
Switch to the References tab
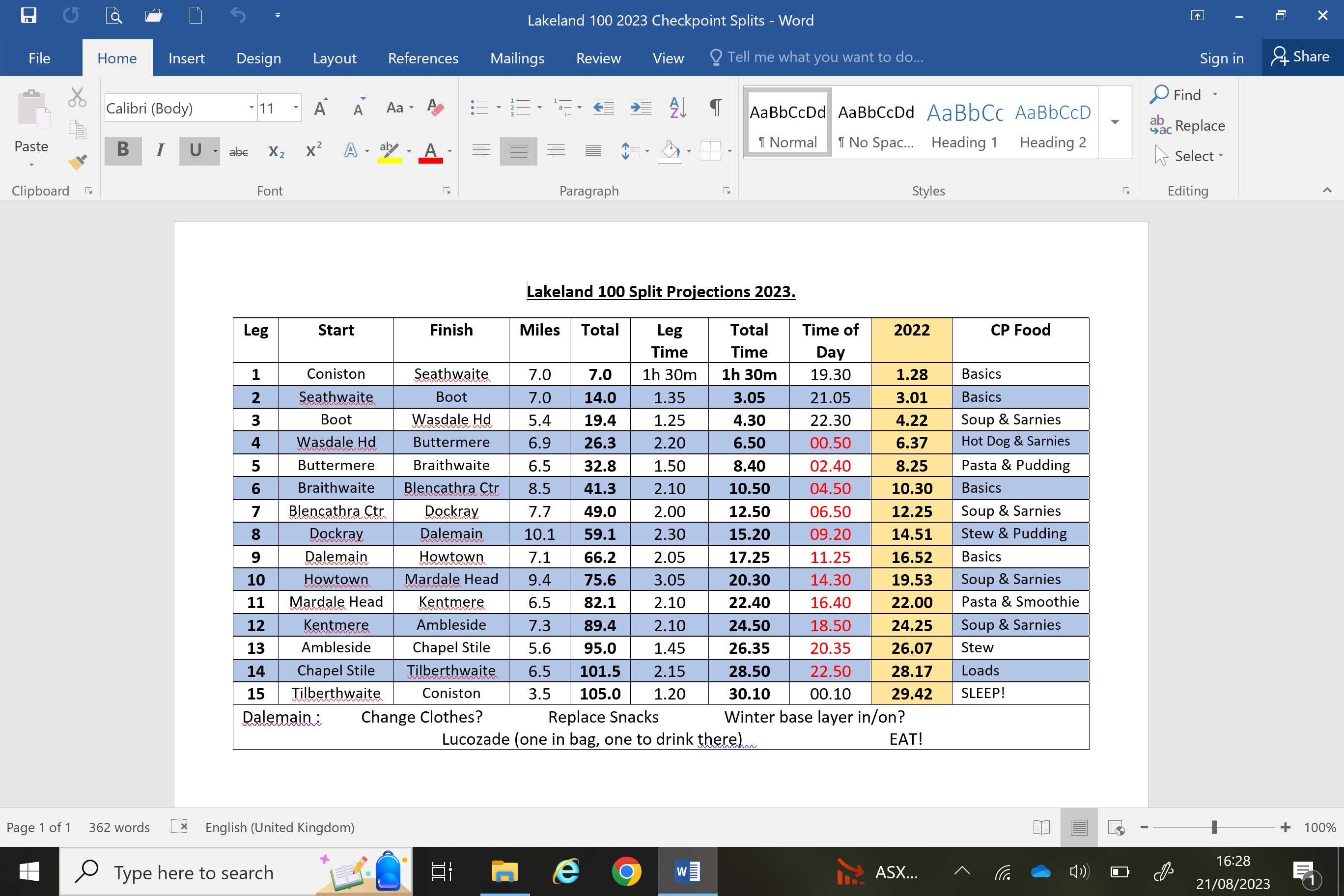coord(423,58)
